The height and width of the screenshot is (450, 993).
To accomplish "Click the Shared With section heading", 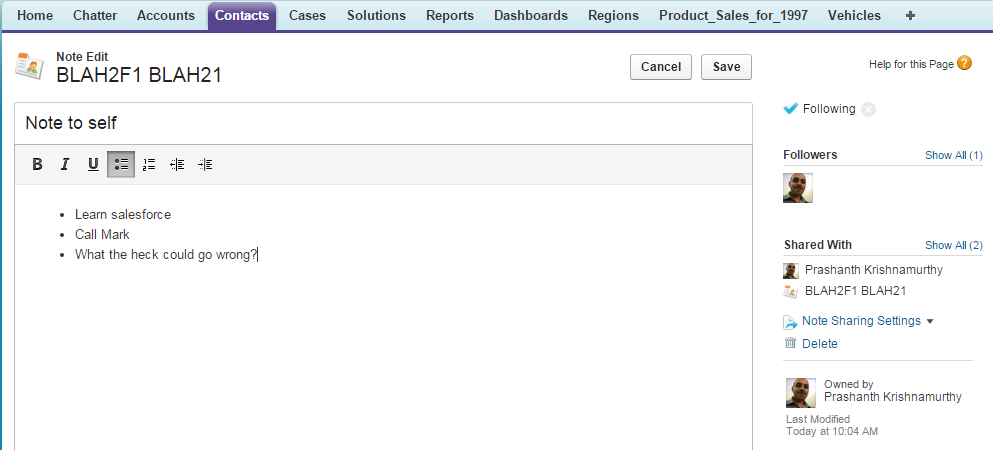I will [x=818, y=245].
